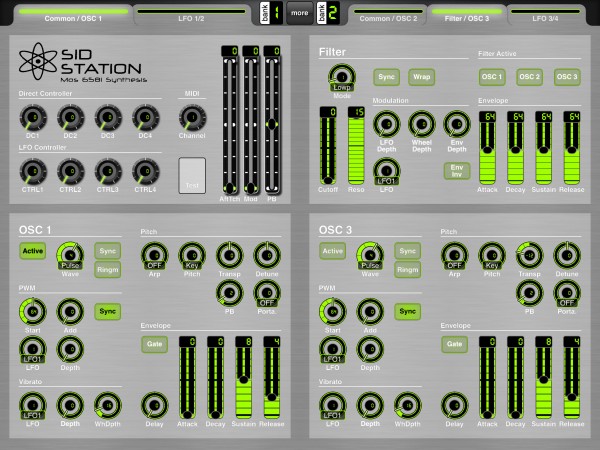Click the DC2 knob
The height and width of the screenshot is (450, 600).
(x=70, y=117)
